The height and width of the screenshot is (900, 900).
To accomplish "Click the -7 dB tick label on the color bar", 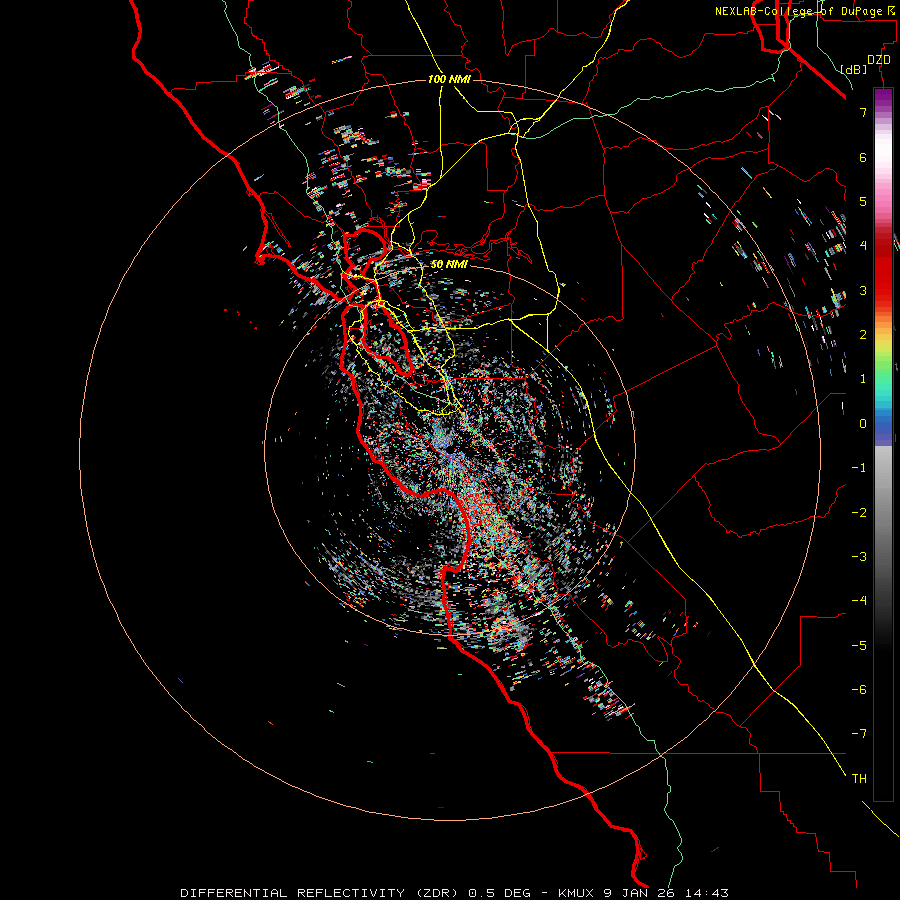I will click(x=859, y=734).
